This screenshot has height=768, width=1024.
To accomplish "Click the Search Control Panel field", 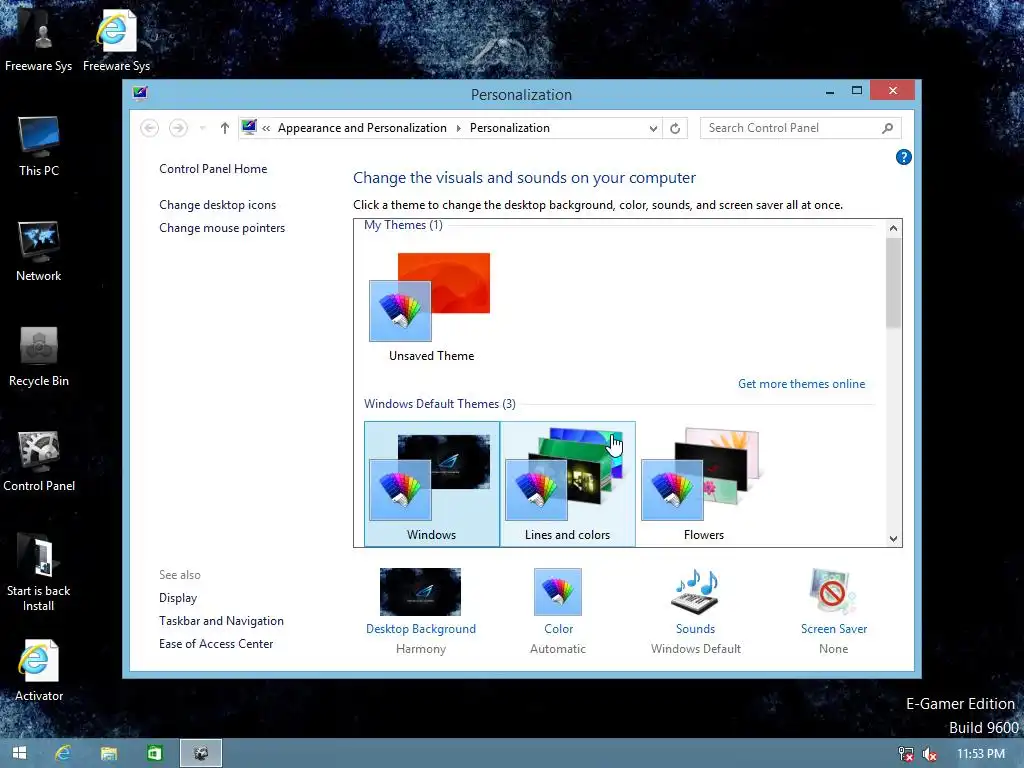I will [801, 128].
